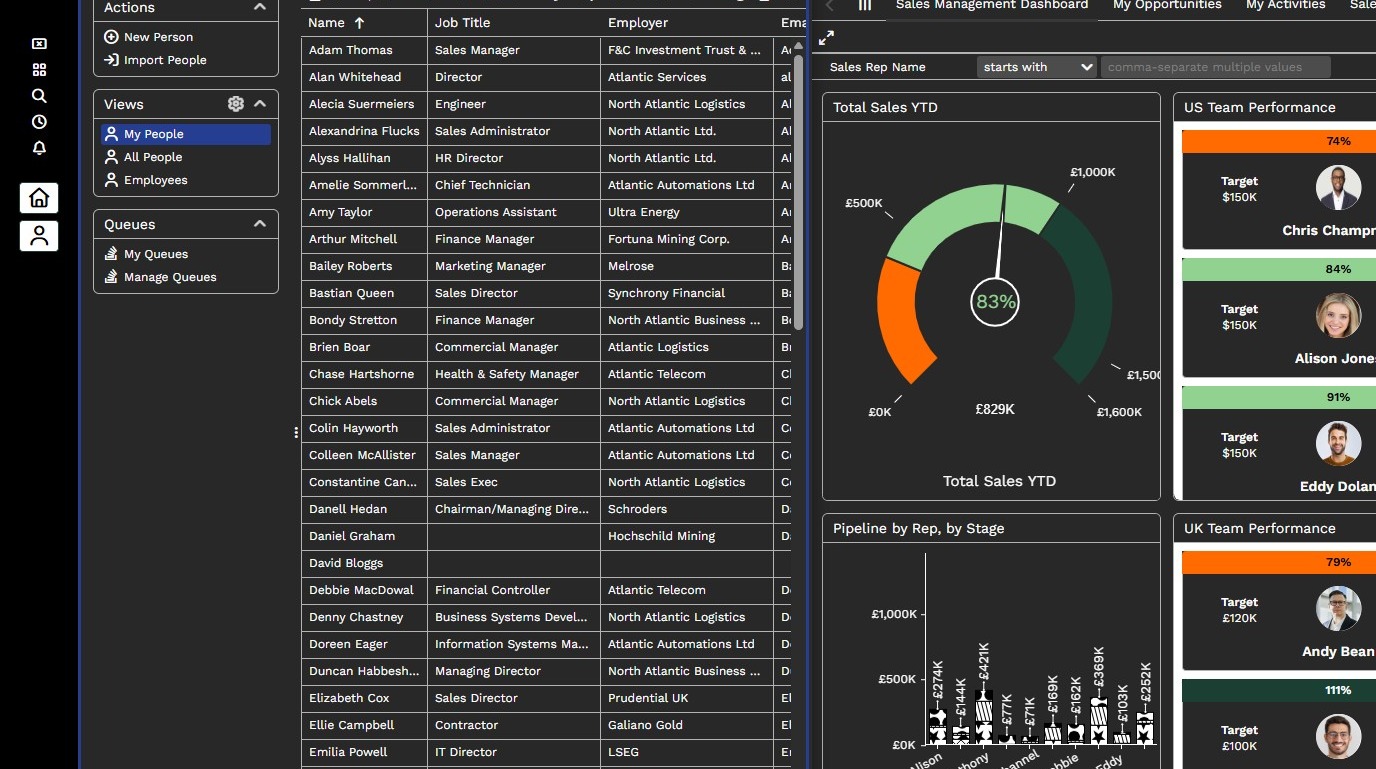Click the orange segment of the sales gauge
This screenshot has width=1376, height=769.
(902, 320)
